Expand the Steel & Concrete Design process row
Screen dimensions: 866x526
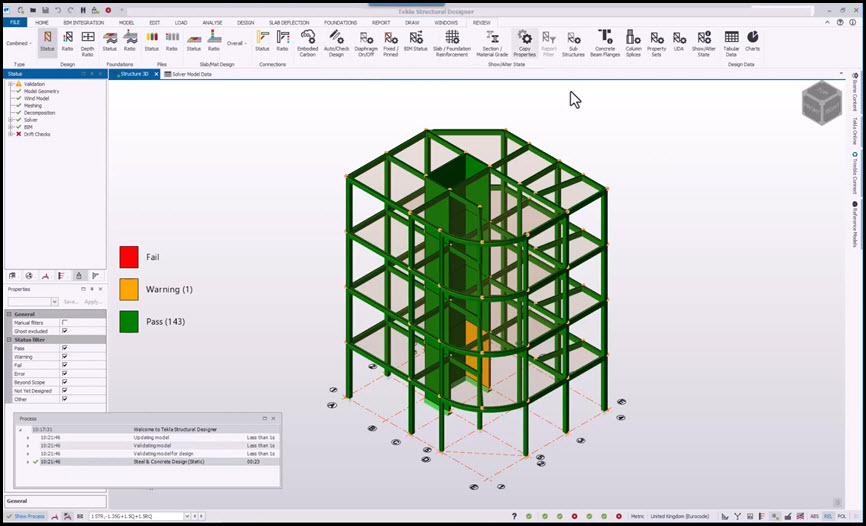(28, 462)
